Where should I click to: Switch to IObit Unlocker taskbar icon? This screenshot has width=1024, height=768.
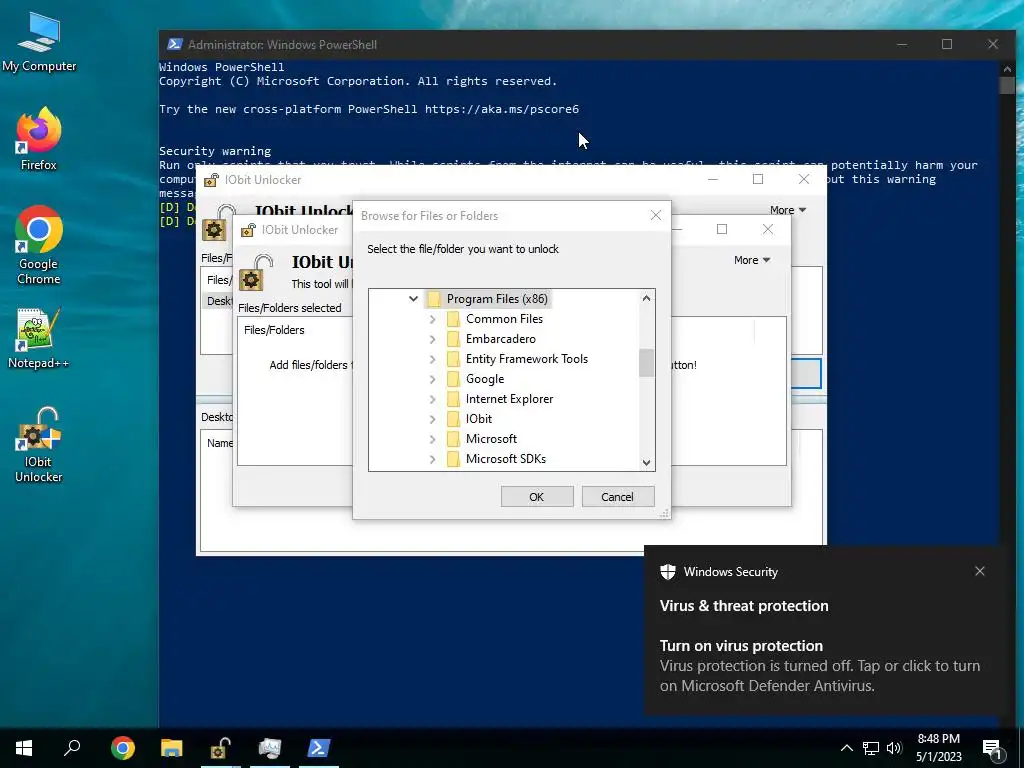click(220, 748)
